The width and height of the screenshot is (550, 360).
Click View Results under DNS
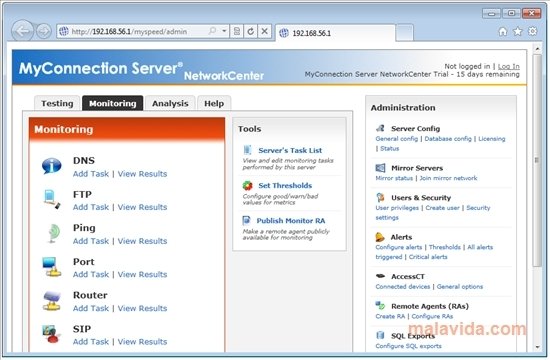(142, 174)
